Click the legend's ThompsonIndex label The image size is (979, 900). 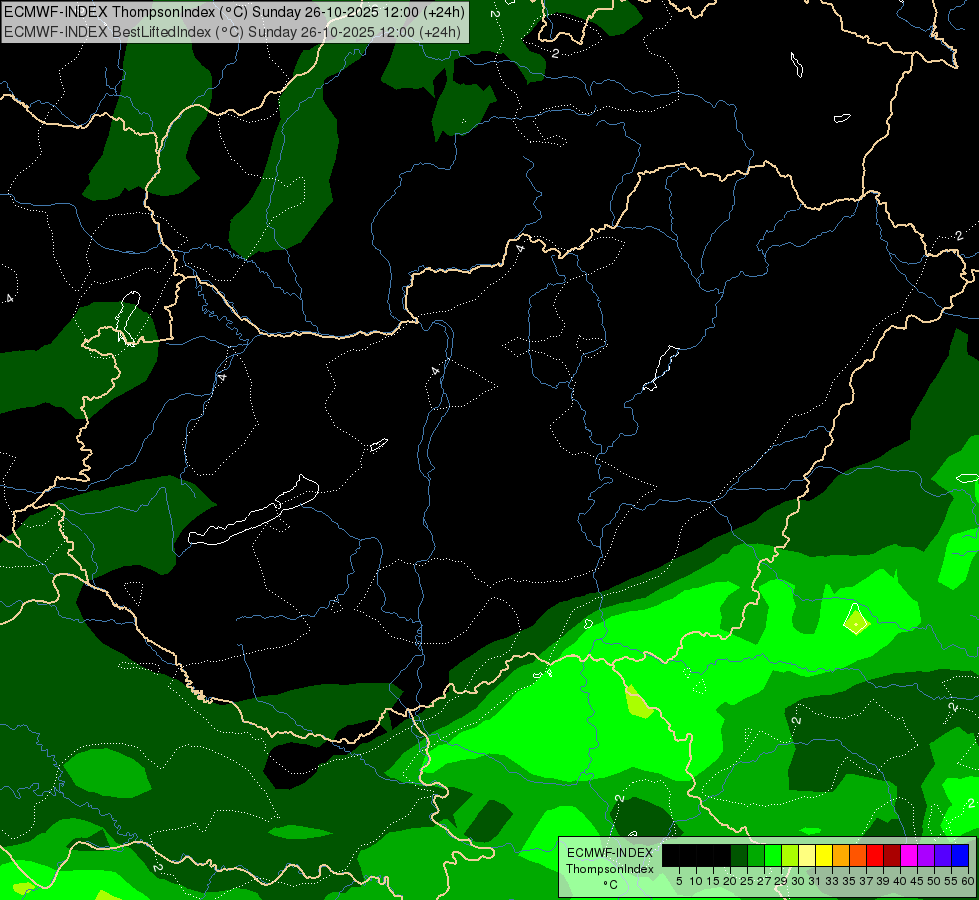[x=610, y=869]
